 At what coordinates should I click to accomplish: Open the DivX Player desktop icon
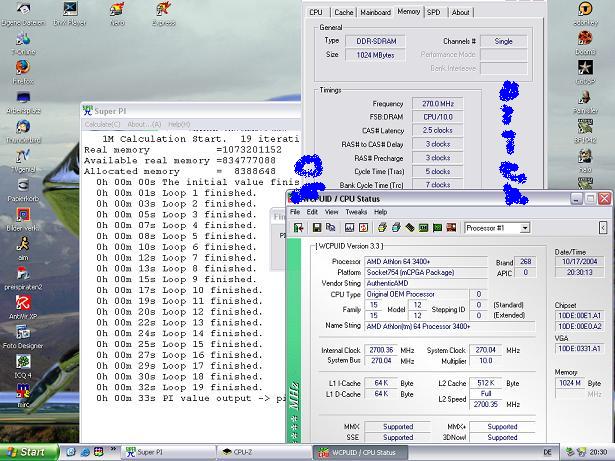click(70, 14)
